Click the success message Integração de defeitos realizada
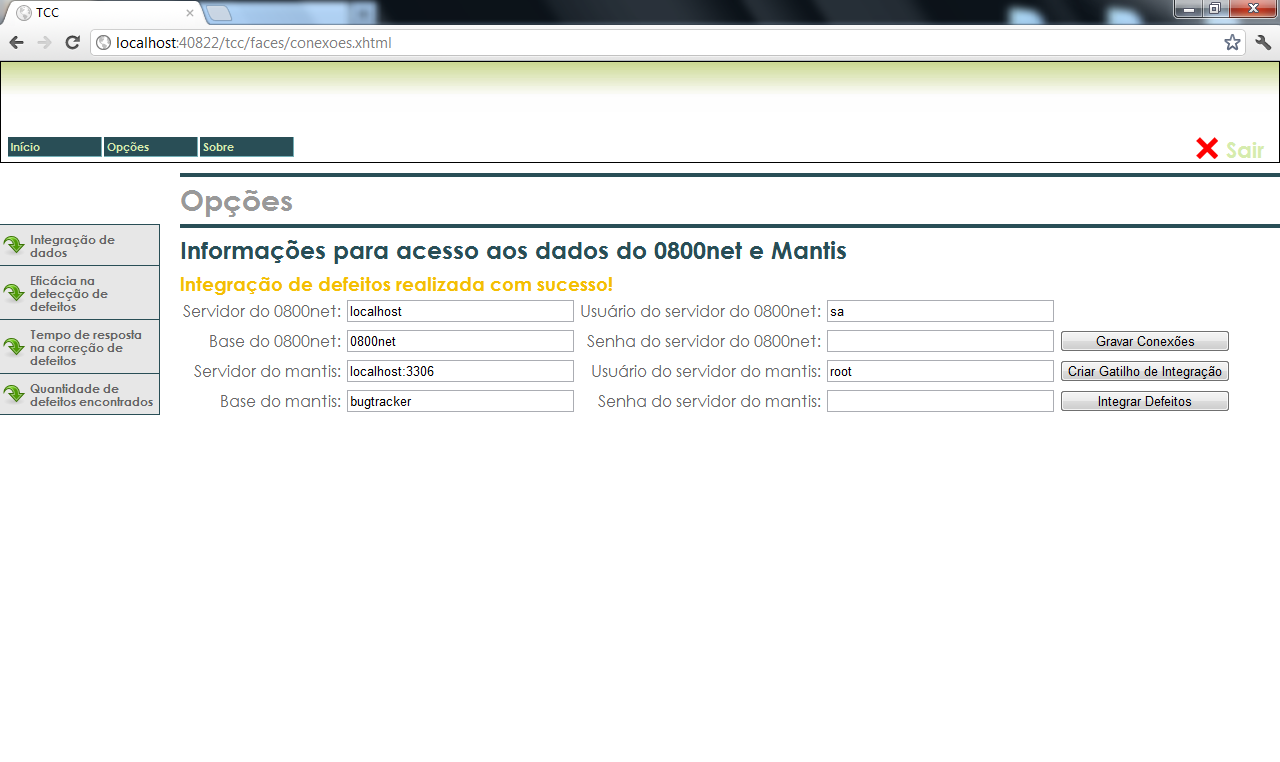Screen dimensions: 1280x762 tap(396, 284)
